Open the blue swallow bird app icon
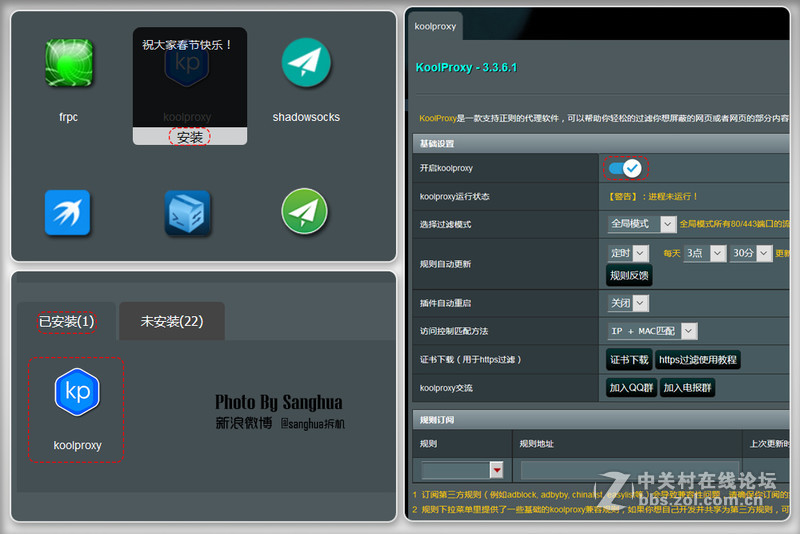 pyautogui.click(x=67, y=213)
